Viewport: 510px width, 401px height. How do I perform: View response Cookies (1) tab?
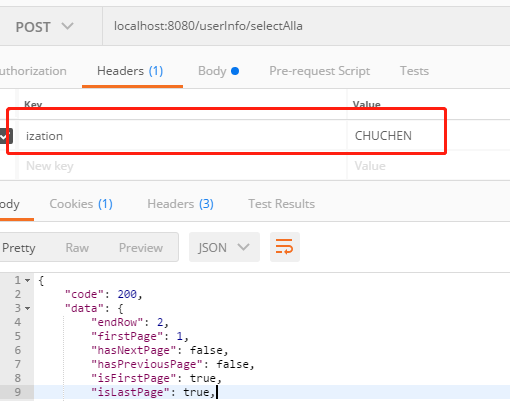[x=81, y=204]
